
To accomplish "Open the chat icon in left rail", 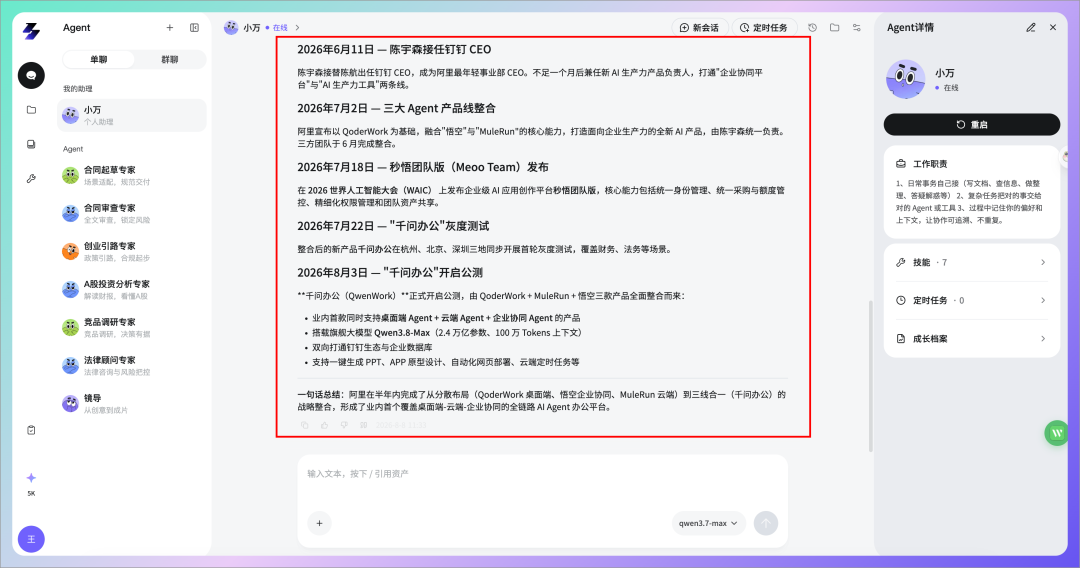I will tap(31, 76).
